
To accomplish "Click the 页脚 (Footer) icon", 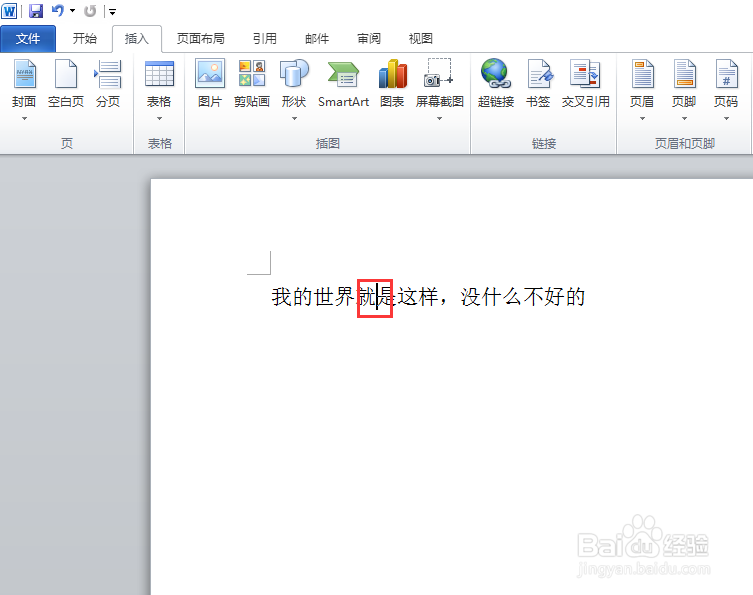I will [684, 74].
